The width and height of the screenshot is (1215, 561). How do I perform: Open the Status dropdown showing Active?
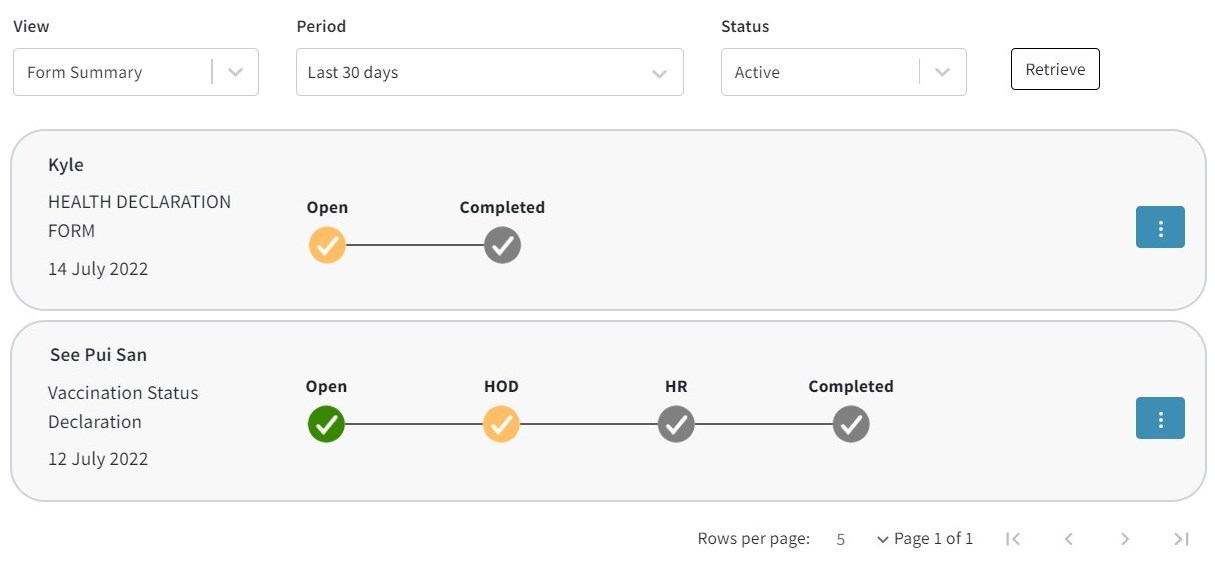coord(843,72)
